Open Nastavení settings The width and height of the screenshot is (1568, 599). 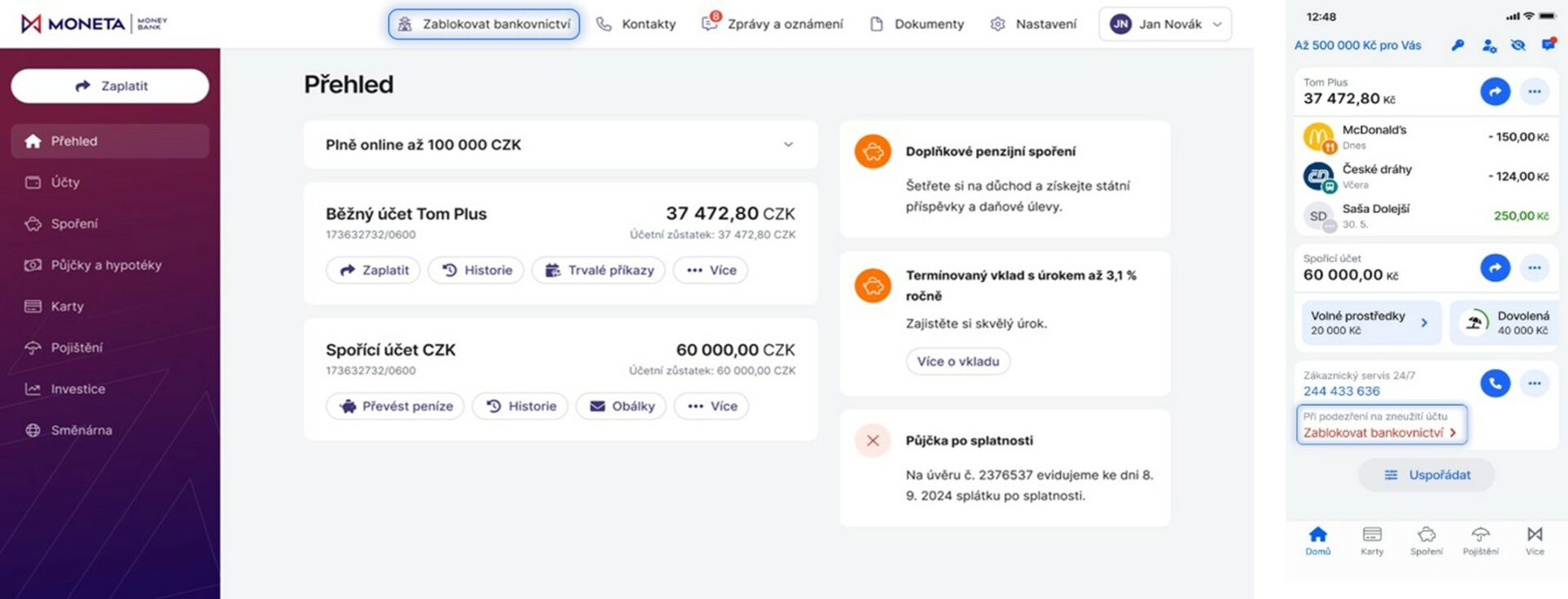[x=1033, y=25]
